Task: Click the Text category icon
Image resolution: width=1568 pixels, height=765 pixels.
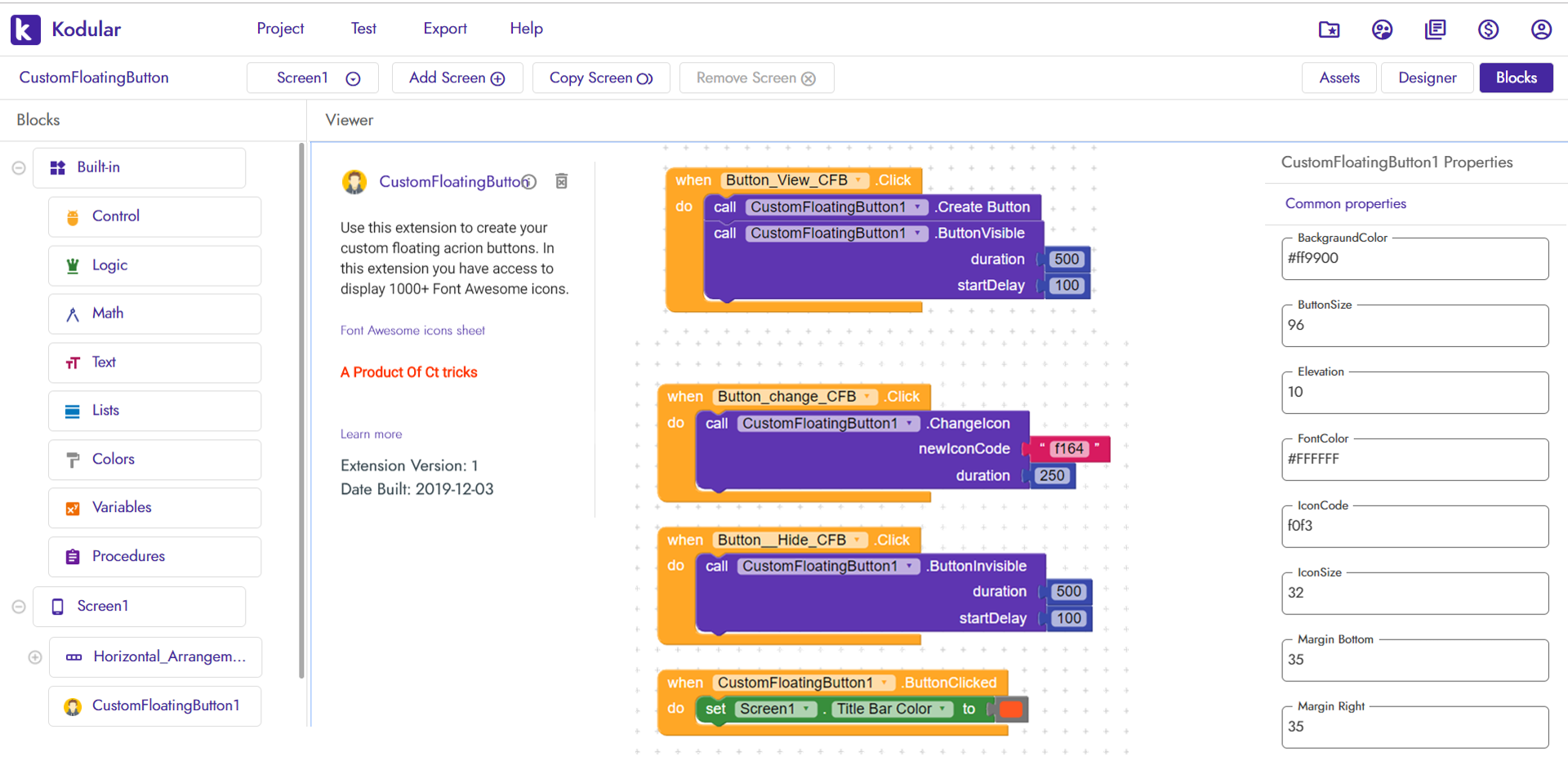Action: pyautogui.click(x=73, y=362)
